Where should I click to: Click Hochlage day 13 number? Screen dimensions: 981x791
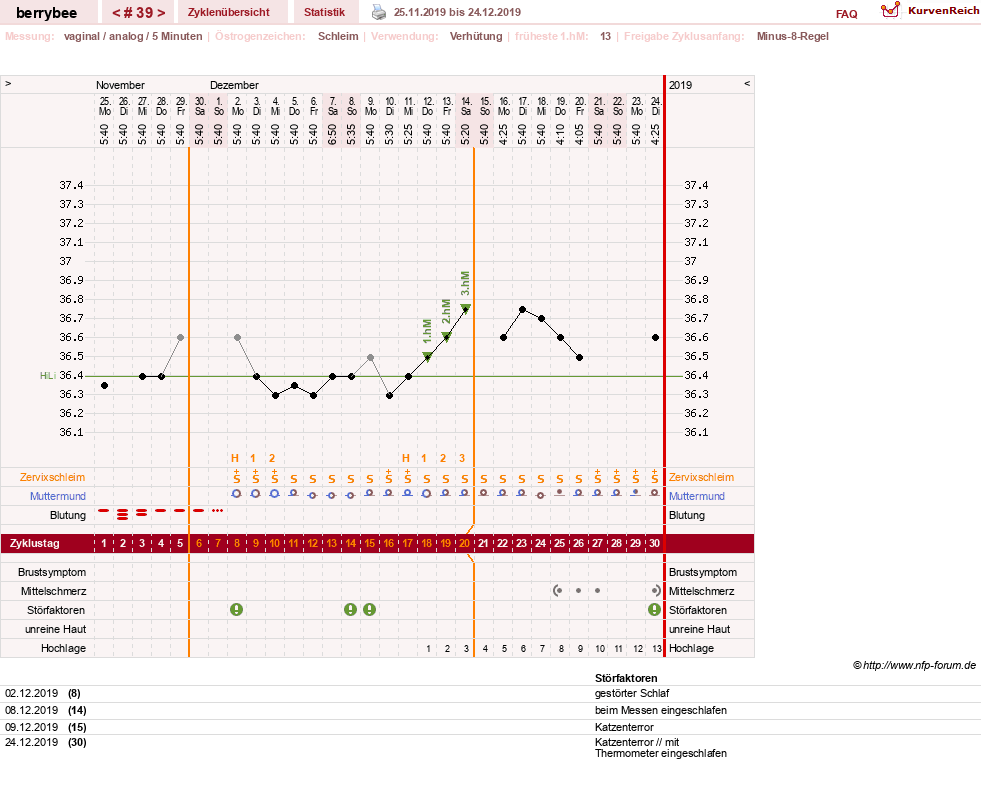coord(656,648)
